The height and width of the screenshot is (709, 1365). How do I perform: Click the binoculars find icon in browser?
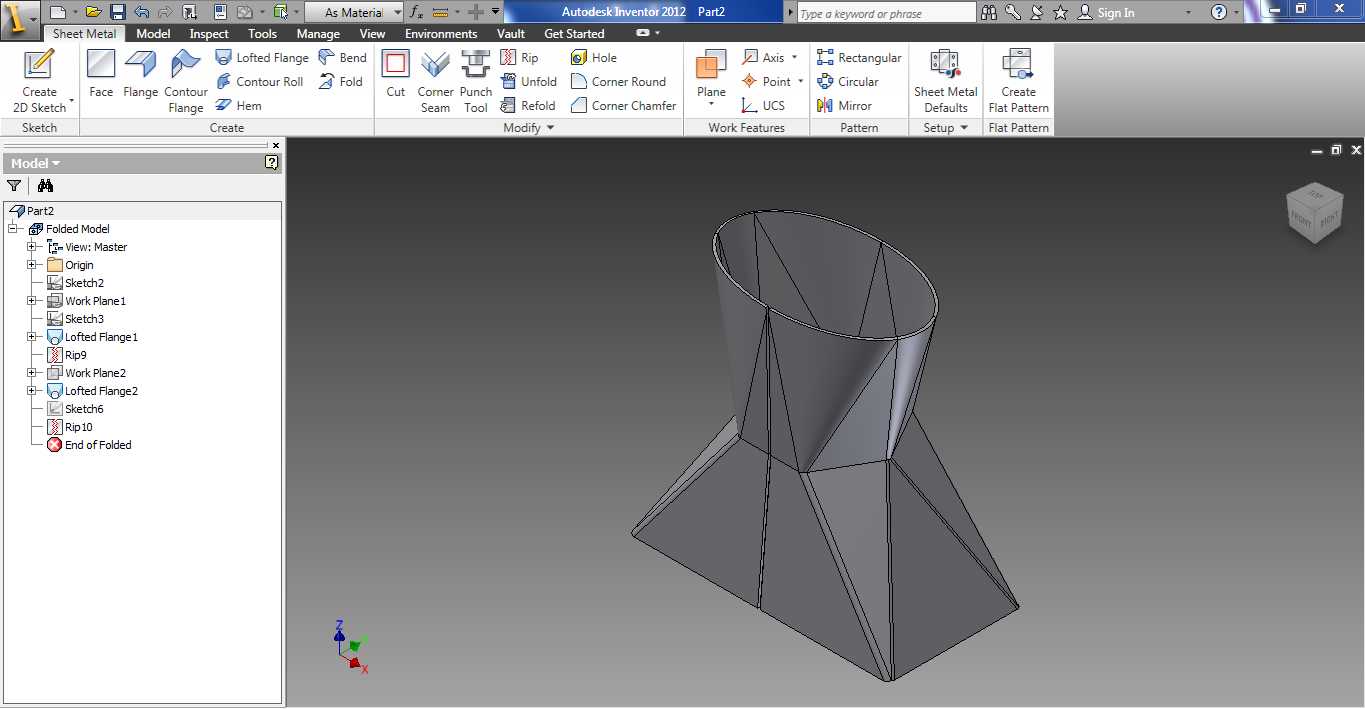click(x=45, y=185)
